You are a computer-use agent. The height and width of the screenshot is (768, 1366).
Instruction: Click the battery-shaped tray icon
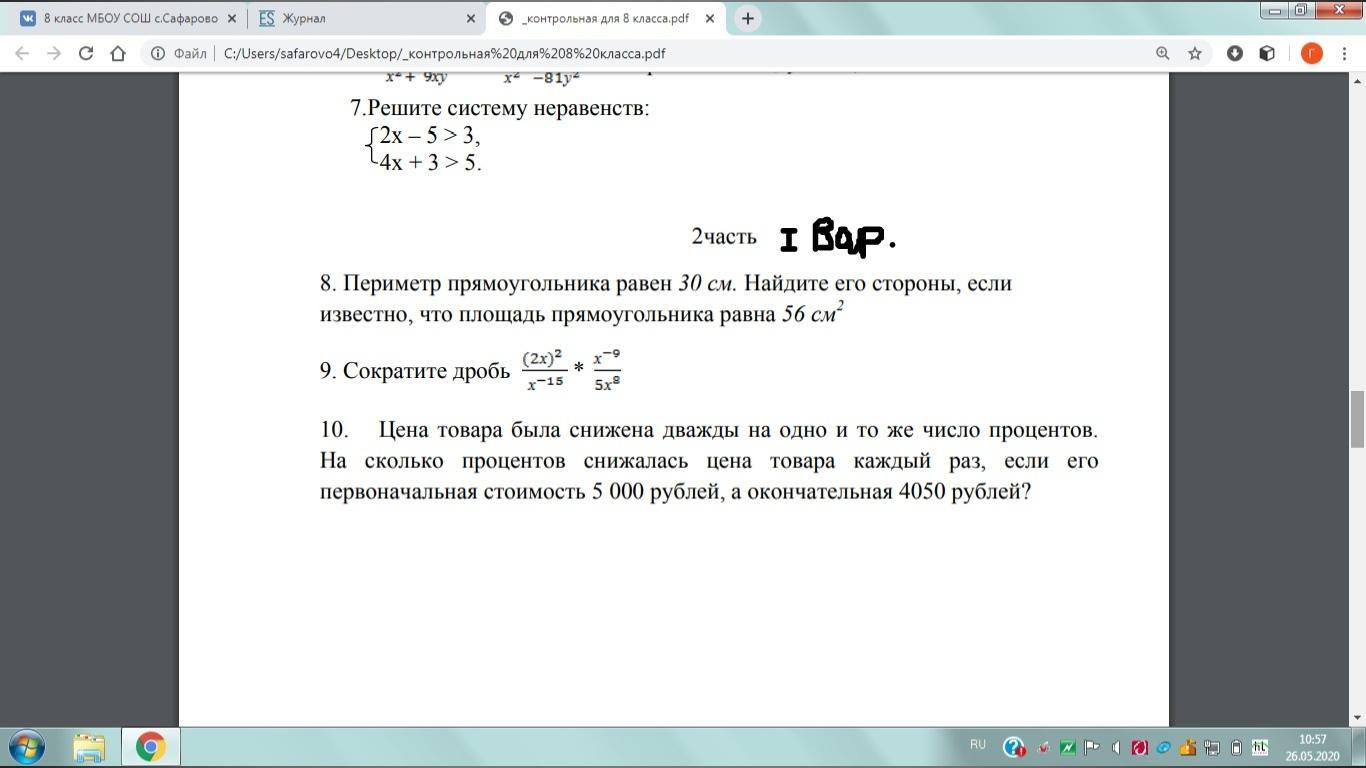(x=1236, y=747)
